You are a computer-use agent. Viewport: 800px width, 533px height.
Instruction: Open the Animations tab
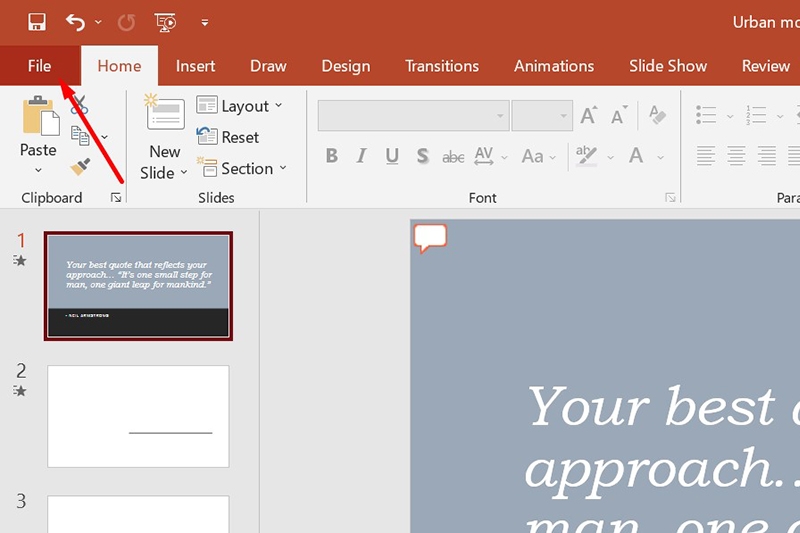point(554,66)
